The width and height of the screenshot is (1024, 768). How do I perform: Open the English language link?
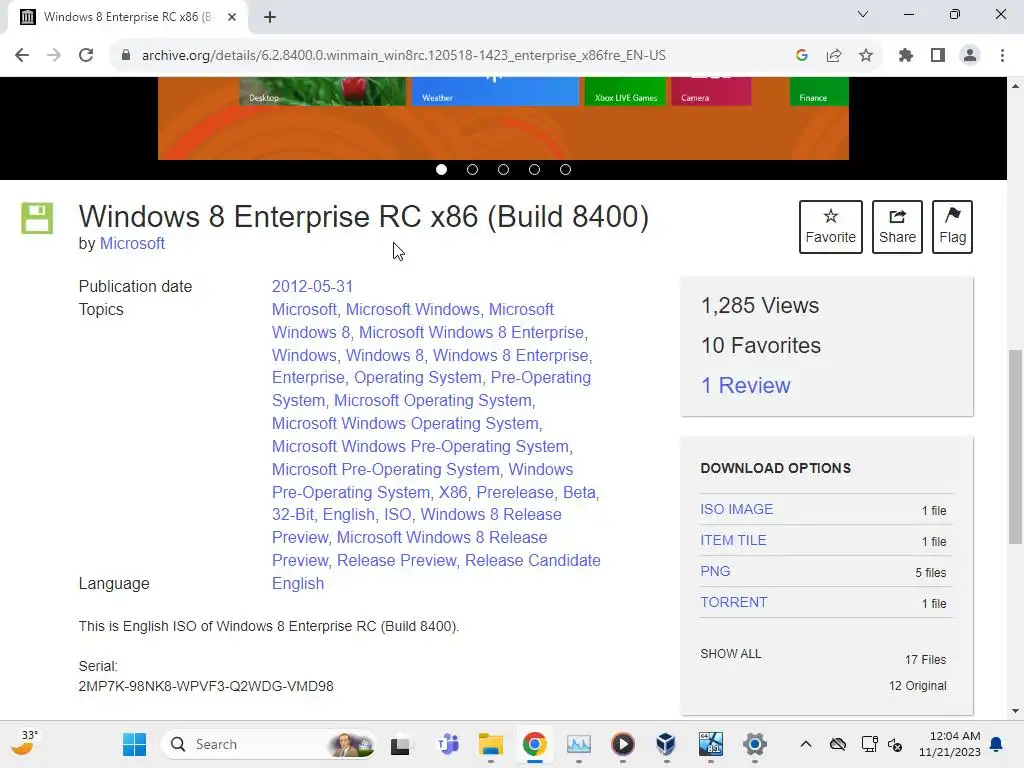[x=298, y=584]
